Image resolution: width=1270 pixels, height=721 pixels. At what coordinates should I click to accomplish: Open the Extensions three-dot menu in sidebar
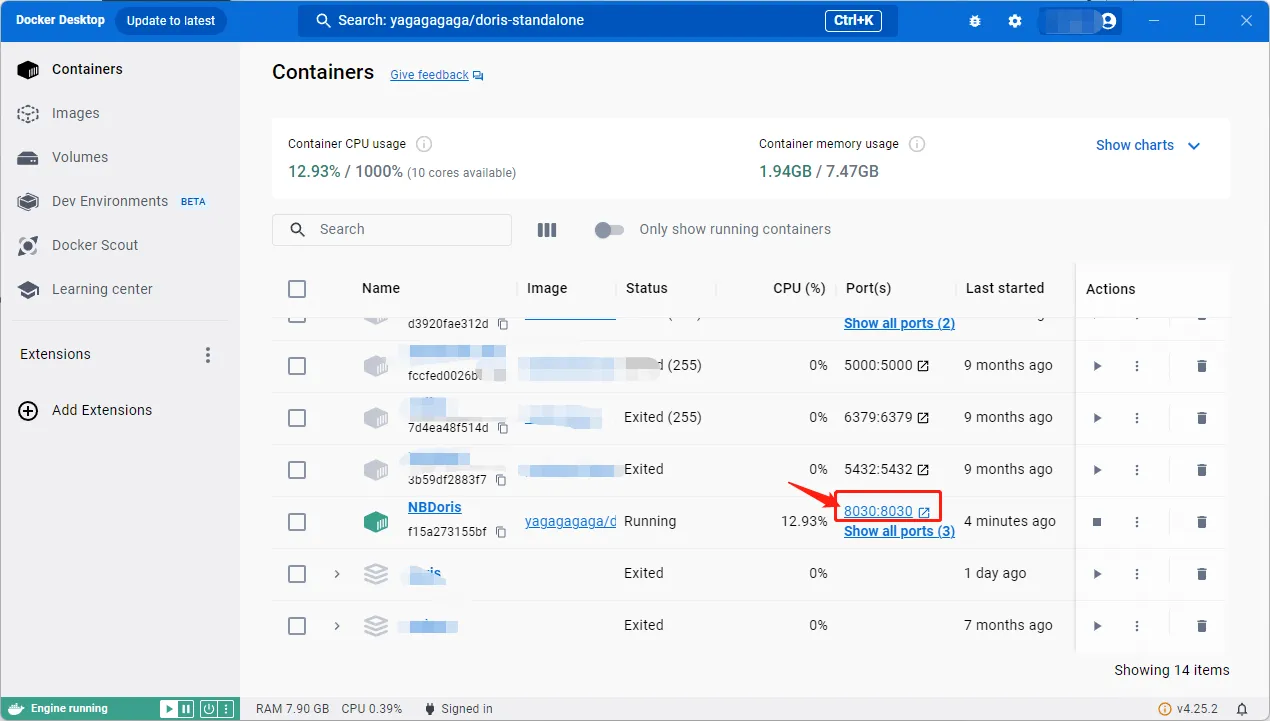[x=208, y=355]
